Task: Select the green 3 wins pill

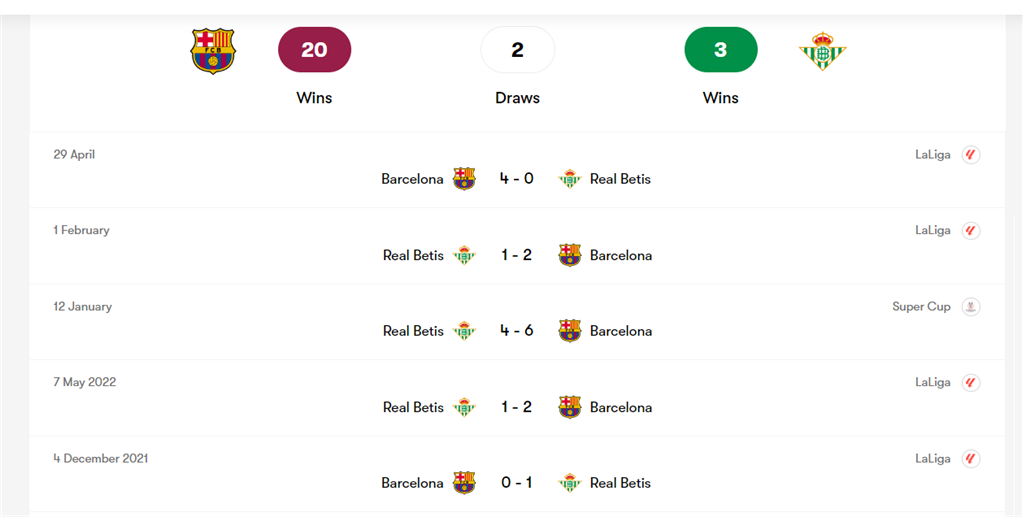Action: pos(721,50)
